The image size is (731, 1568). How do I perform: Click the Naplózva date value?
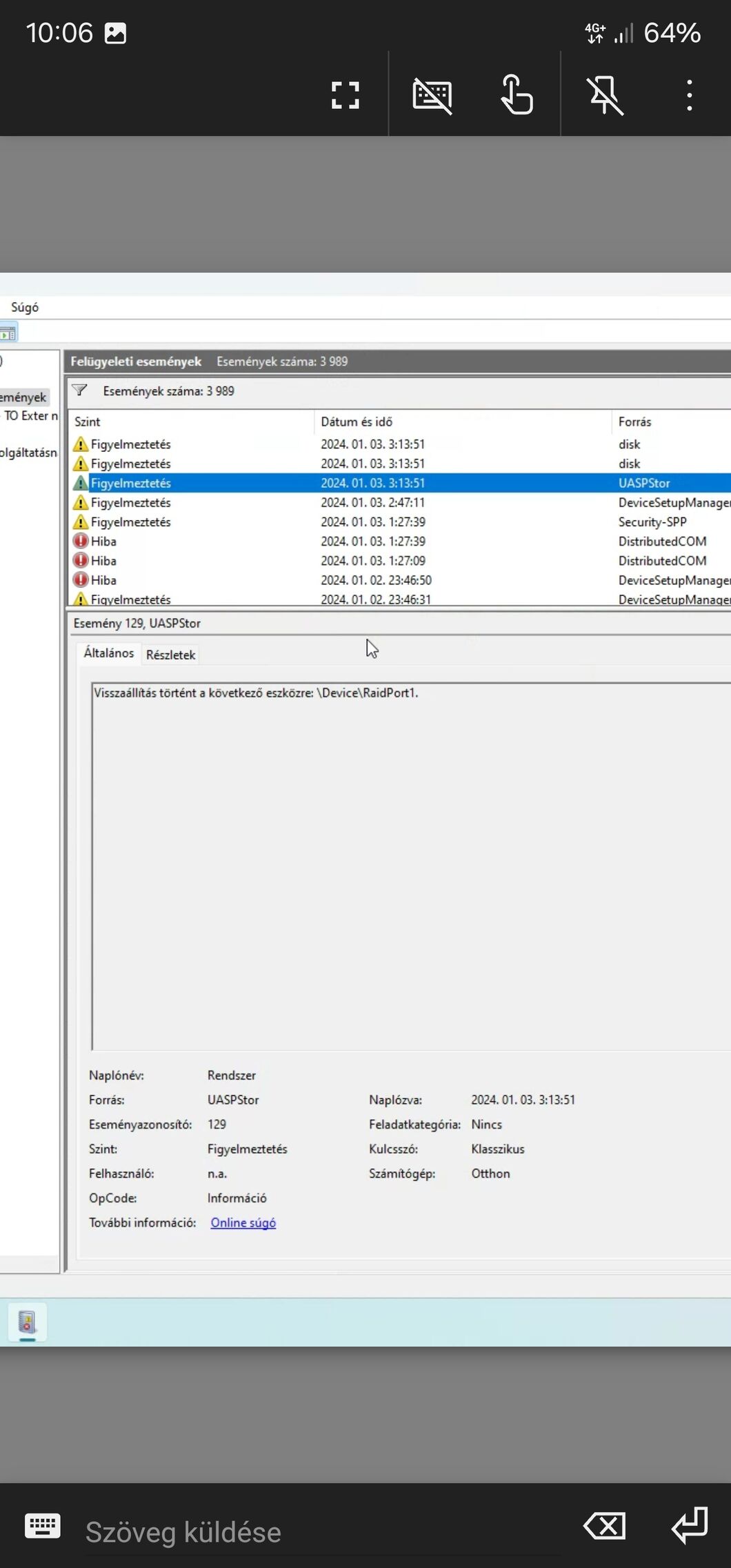coord(523,1100)
